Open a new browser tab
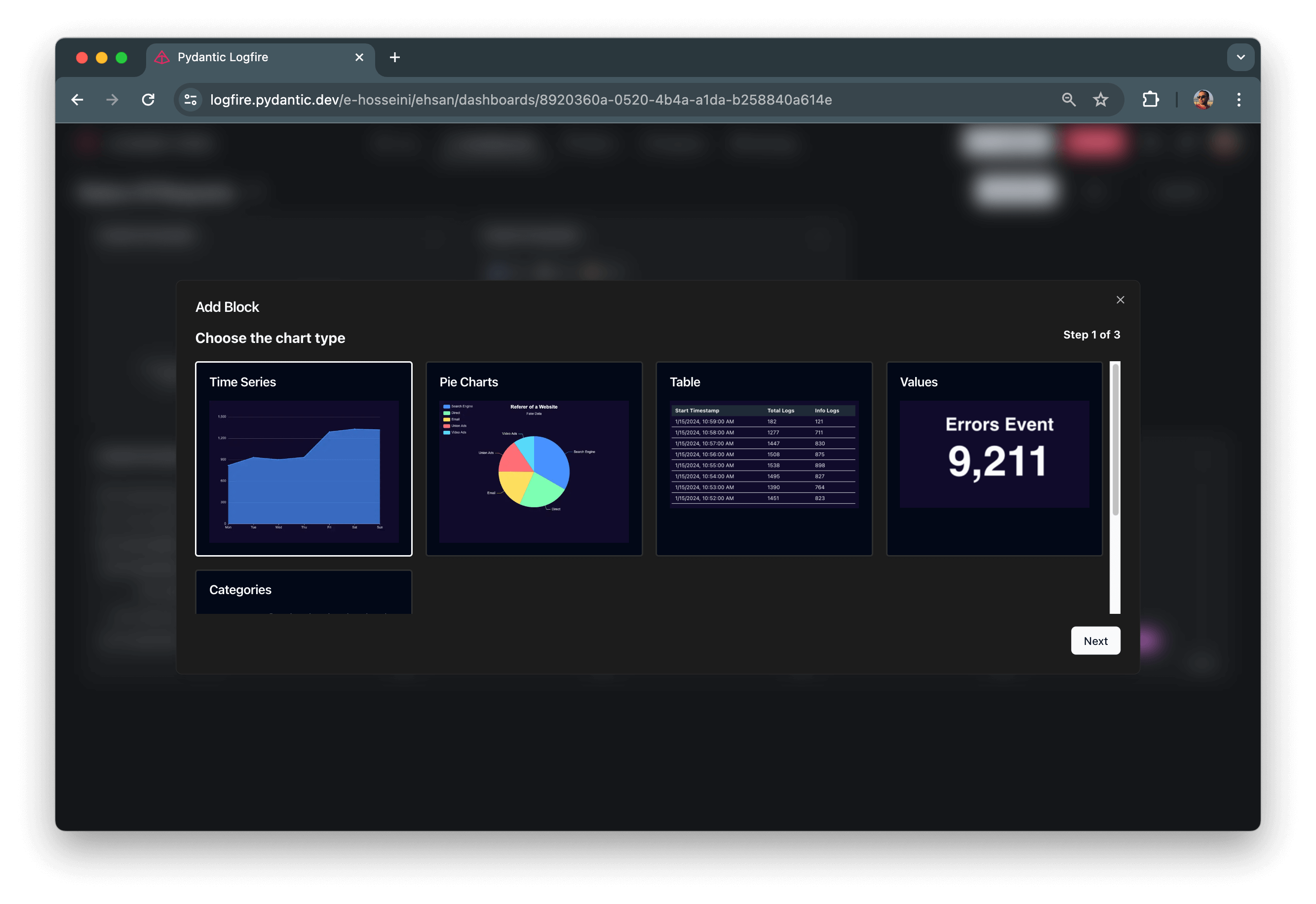1316x904 pixels. click(x=395, y=57)
